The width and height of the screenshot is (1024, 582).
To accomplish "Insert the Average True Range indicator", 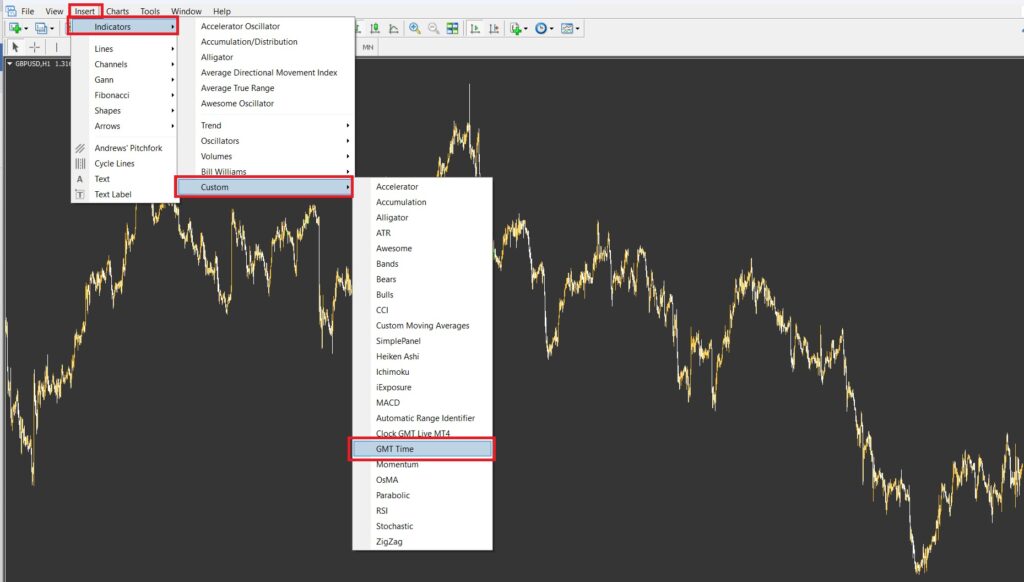I will [237, 88].
